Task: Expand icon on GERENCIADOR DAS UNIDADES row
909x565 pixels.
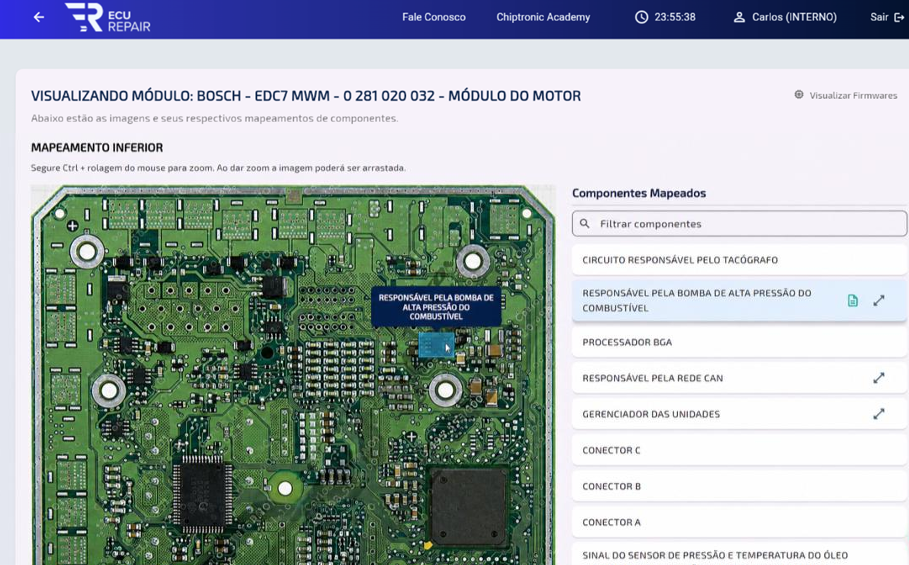Action: click(879, 414)
